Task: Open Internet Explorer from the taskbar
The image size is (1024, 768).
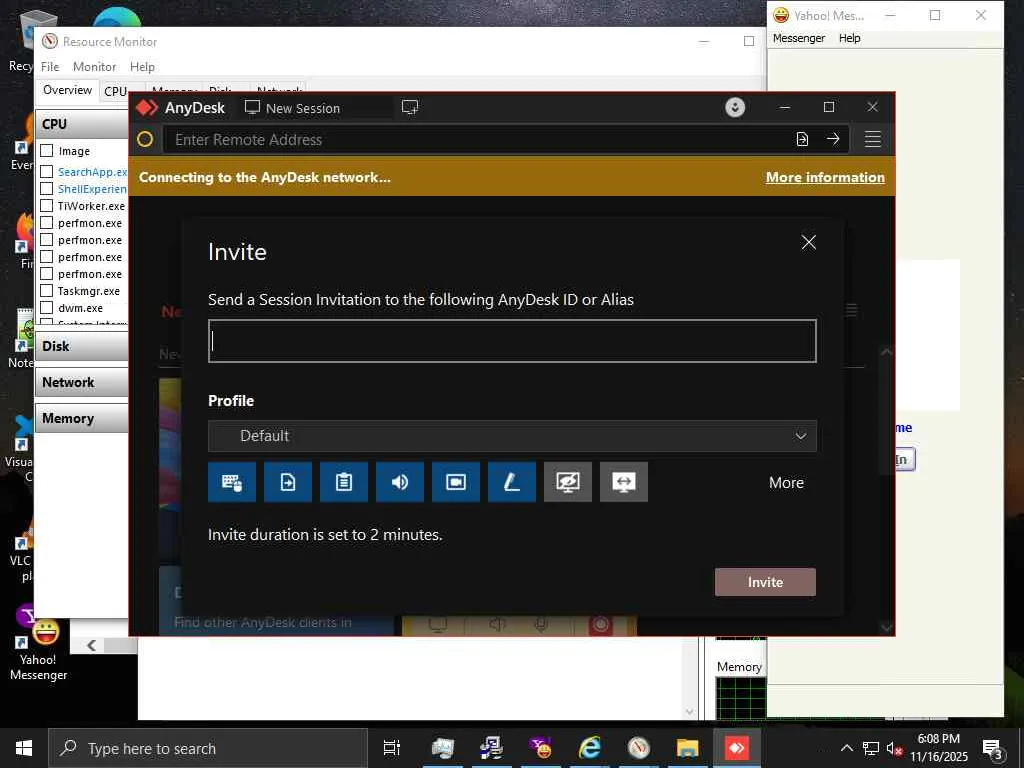Action: pos(590,748)
